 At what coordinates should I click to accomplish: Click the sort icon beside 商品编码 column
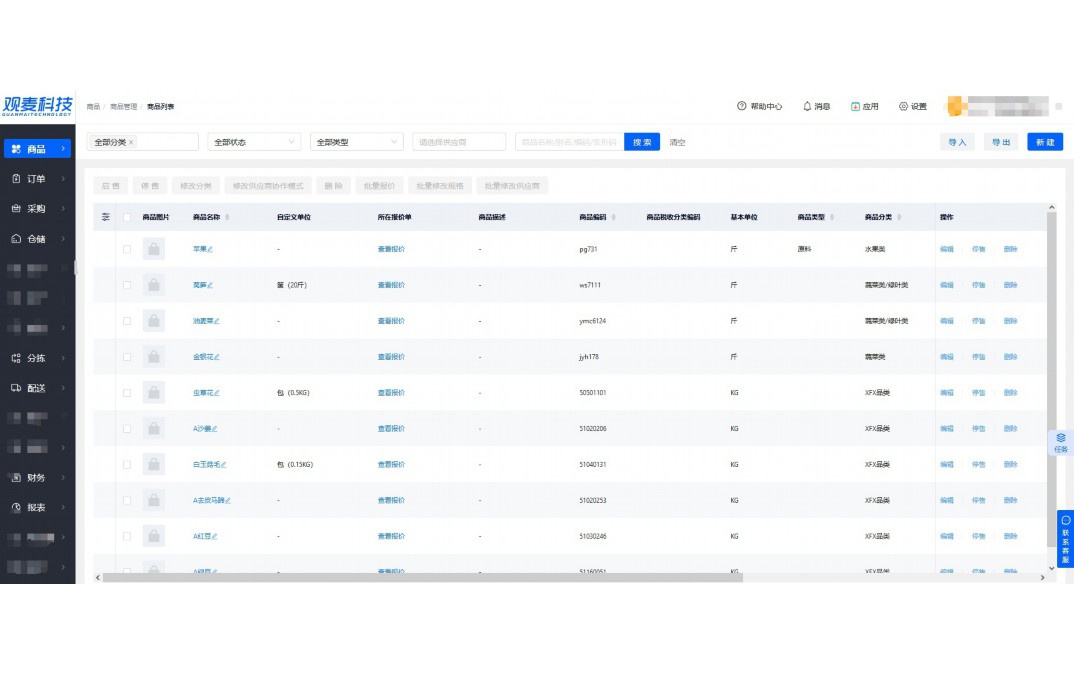pos(613,217)
